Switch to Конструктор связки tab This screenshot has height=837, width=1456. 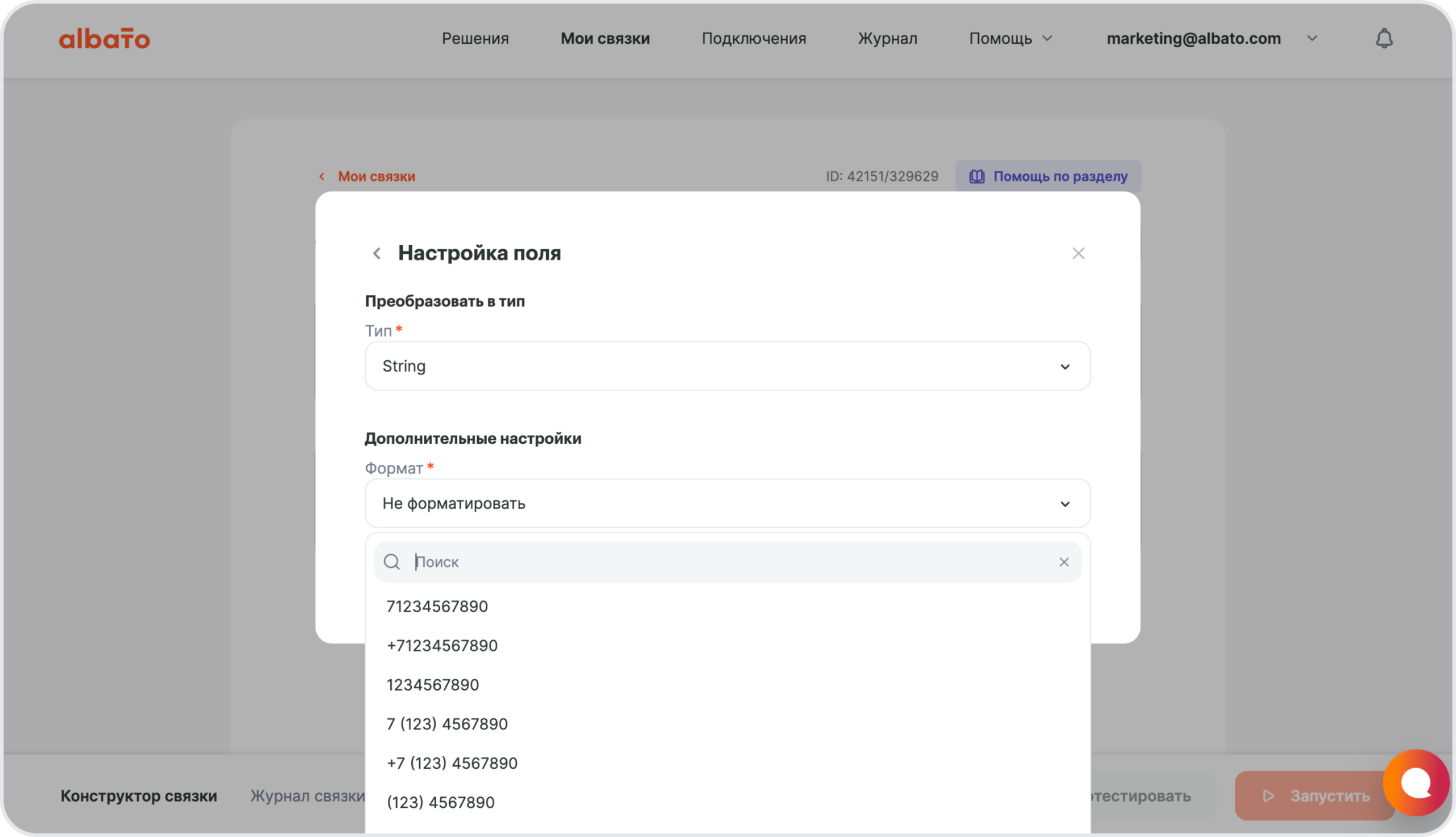point(138,796)
